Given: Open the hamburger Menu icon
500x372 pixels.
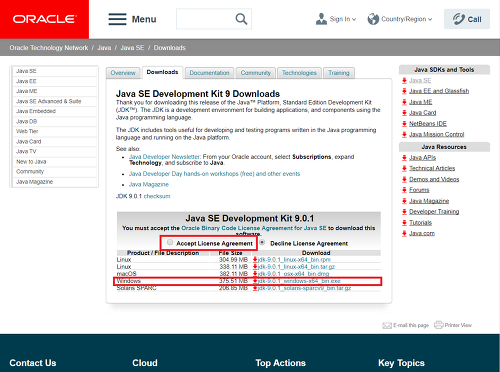Looking at the screenshot, I should tap(117, 19).
